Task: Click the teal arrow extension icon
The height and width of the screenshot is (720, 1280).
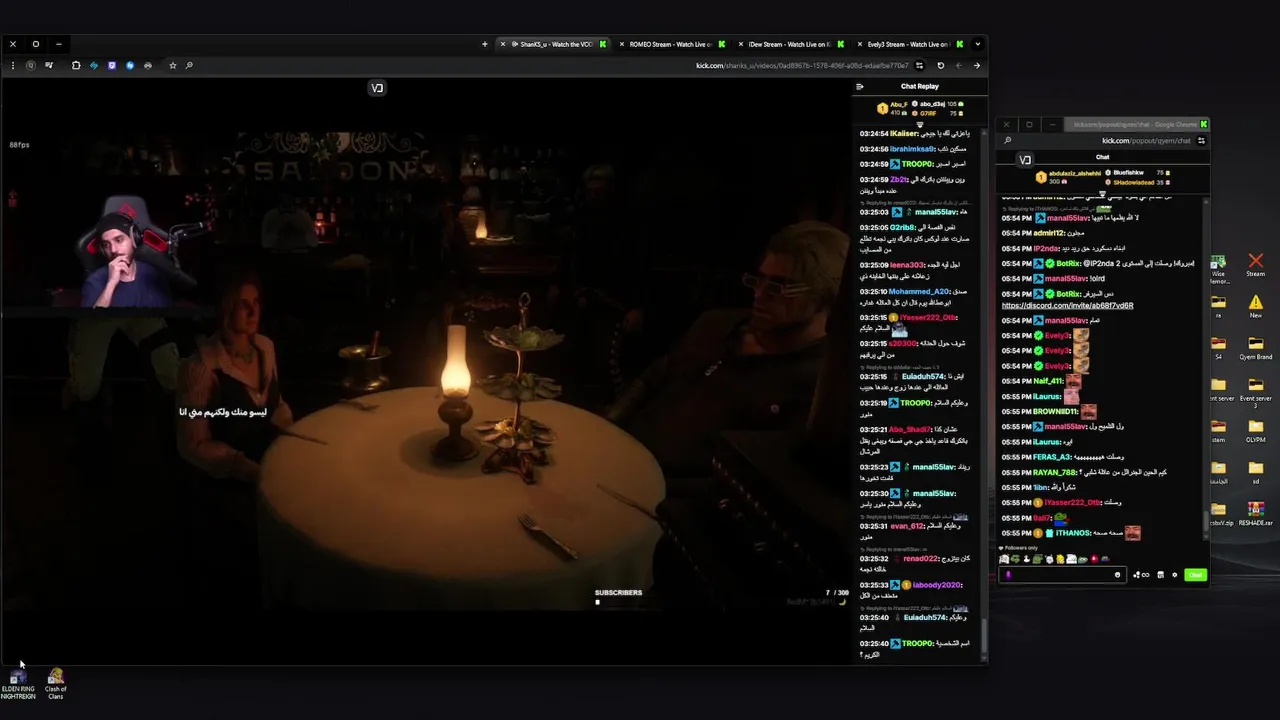Action: (94, 65)
